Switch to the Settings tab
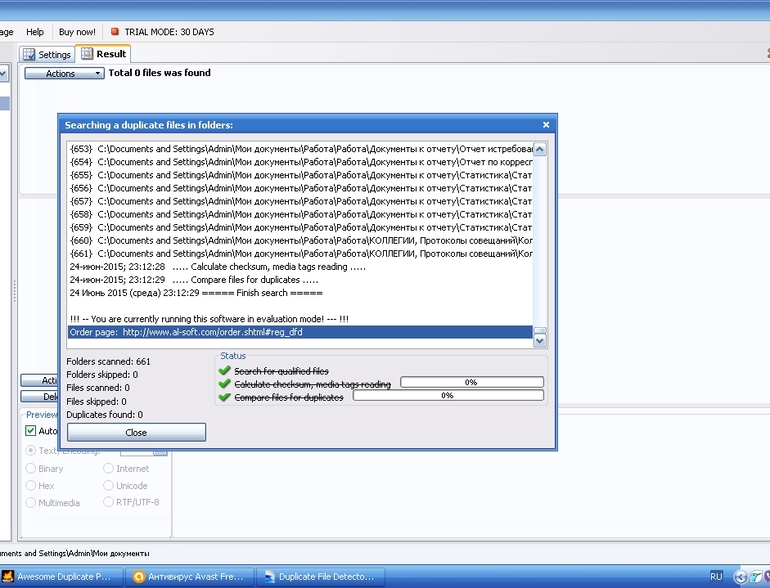The height and width of the screenshot is (588, 770). tap(47, 54)
